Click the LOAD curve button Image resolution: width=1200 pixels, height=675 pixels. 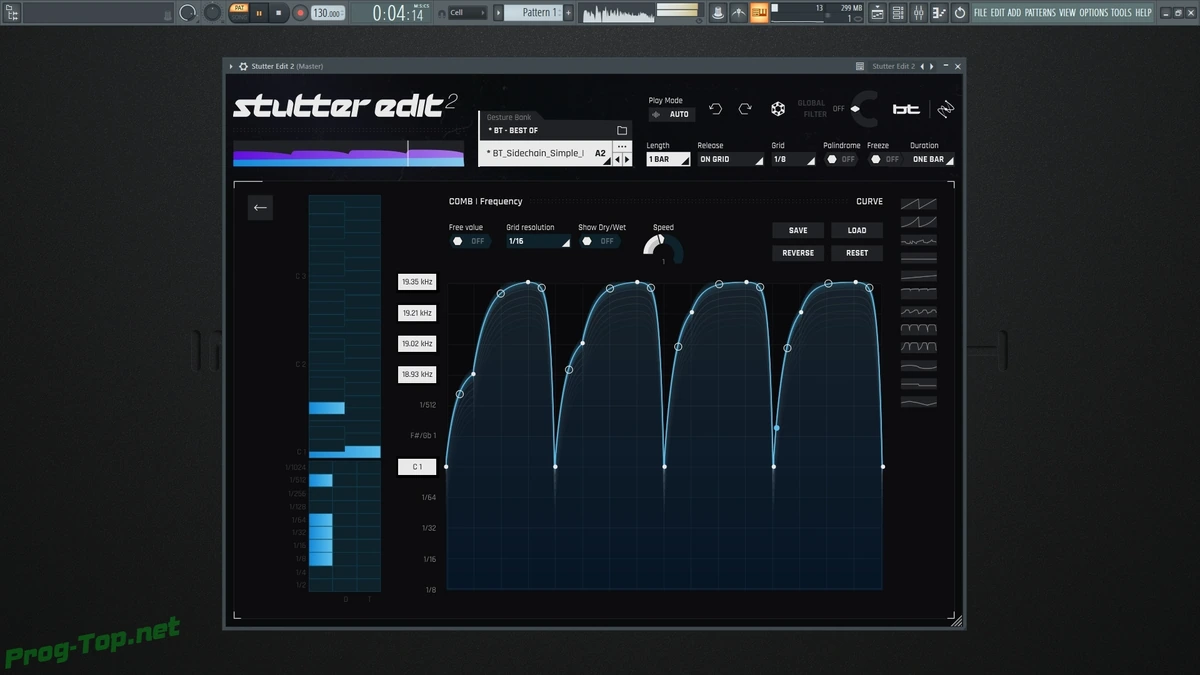tap(857, 230)
